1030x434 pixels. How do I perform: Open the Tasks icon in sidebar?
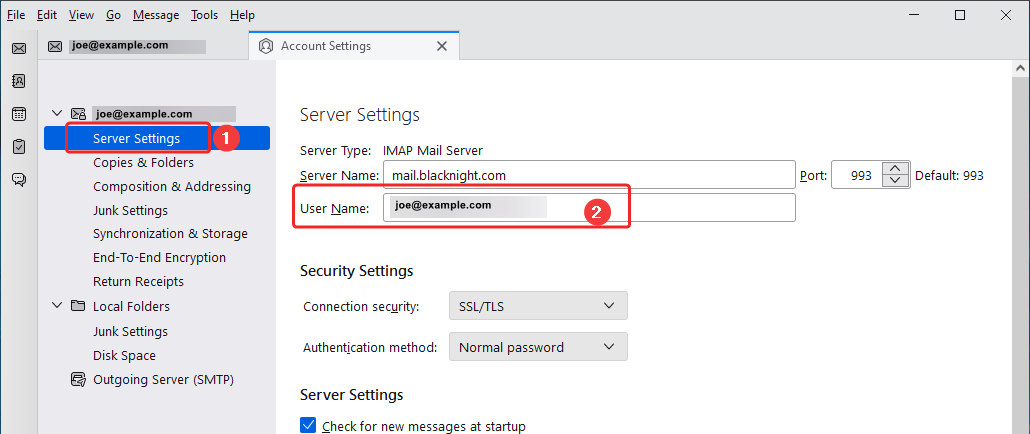[x=18, y=147]
